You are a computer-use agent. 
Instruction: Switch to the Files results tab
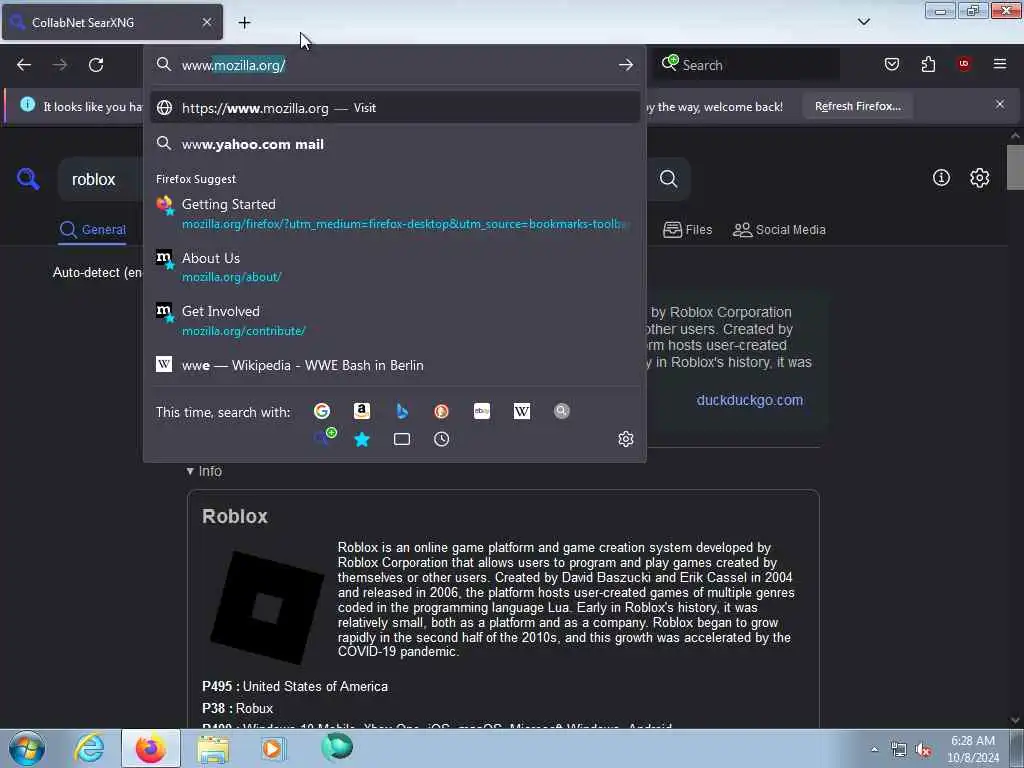pos(688,230)
